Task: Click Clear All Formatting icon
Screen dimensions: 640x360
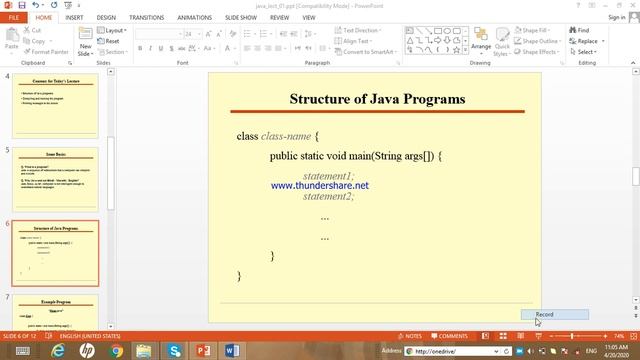Action: 233,34
